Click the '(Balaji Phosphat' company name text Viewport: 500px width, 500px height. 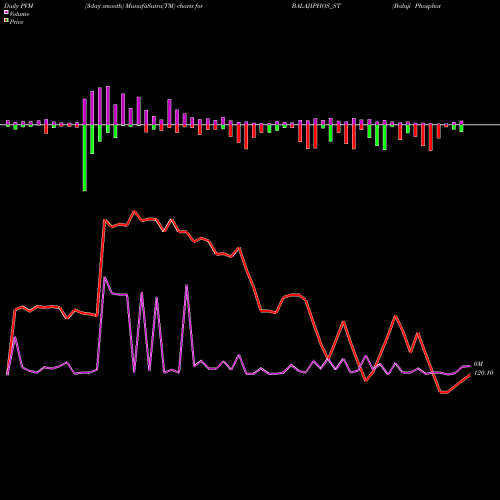click(x=416, y=6)
